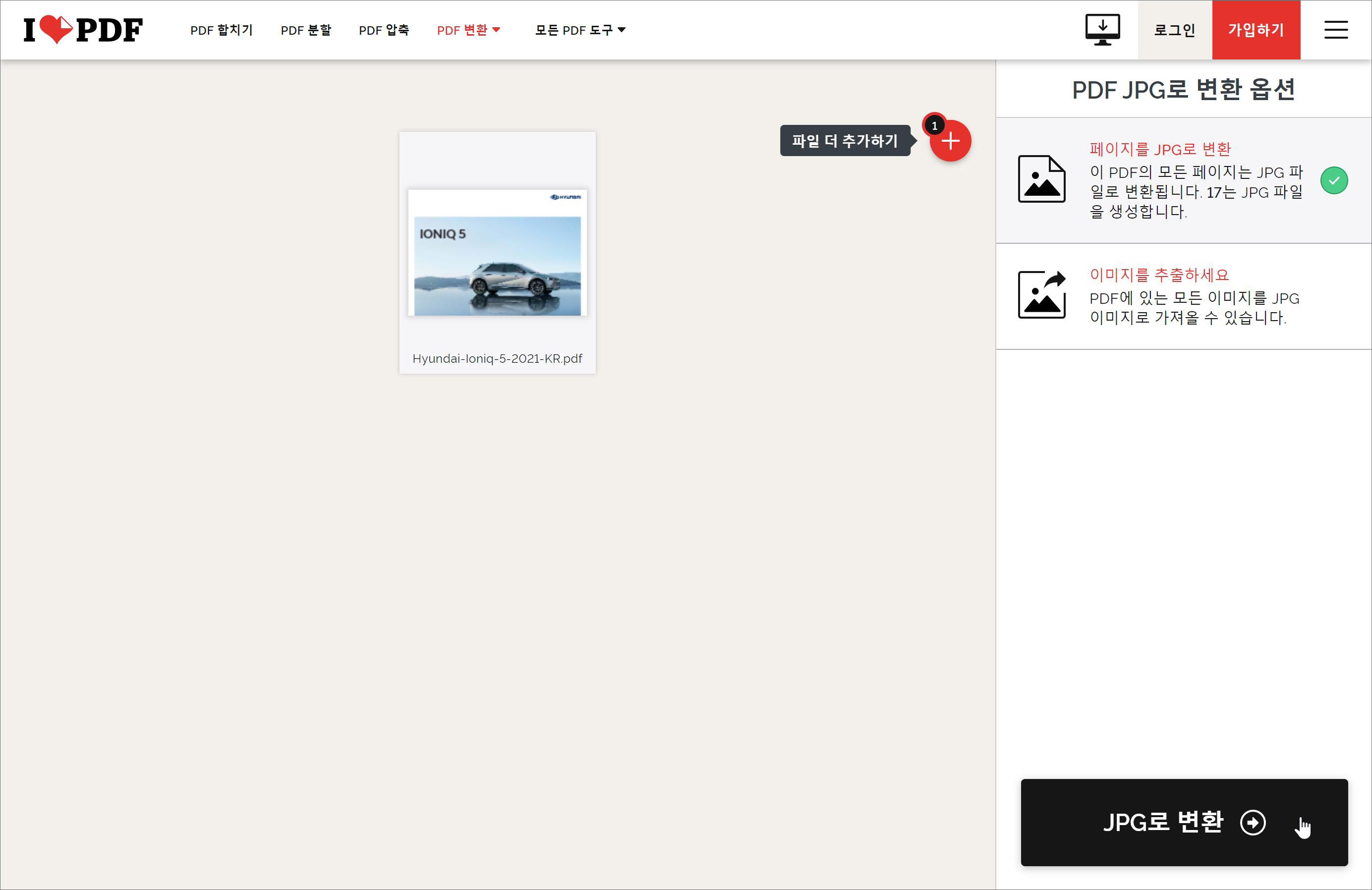
Task: Click the arrow circle icon on convert button
Action: (x=1252, y=822)
